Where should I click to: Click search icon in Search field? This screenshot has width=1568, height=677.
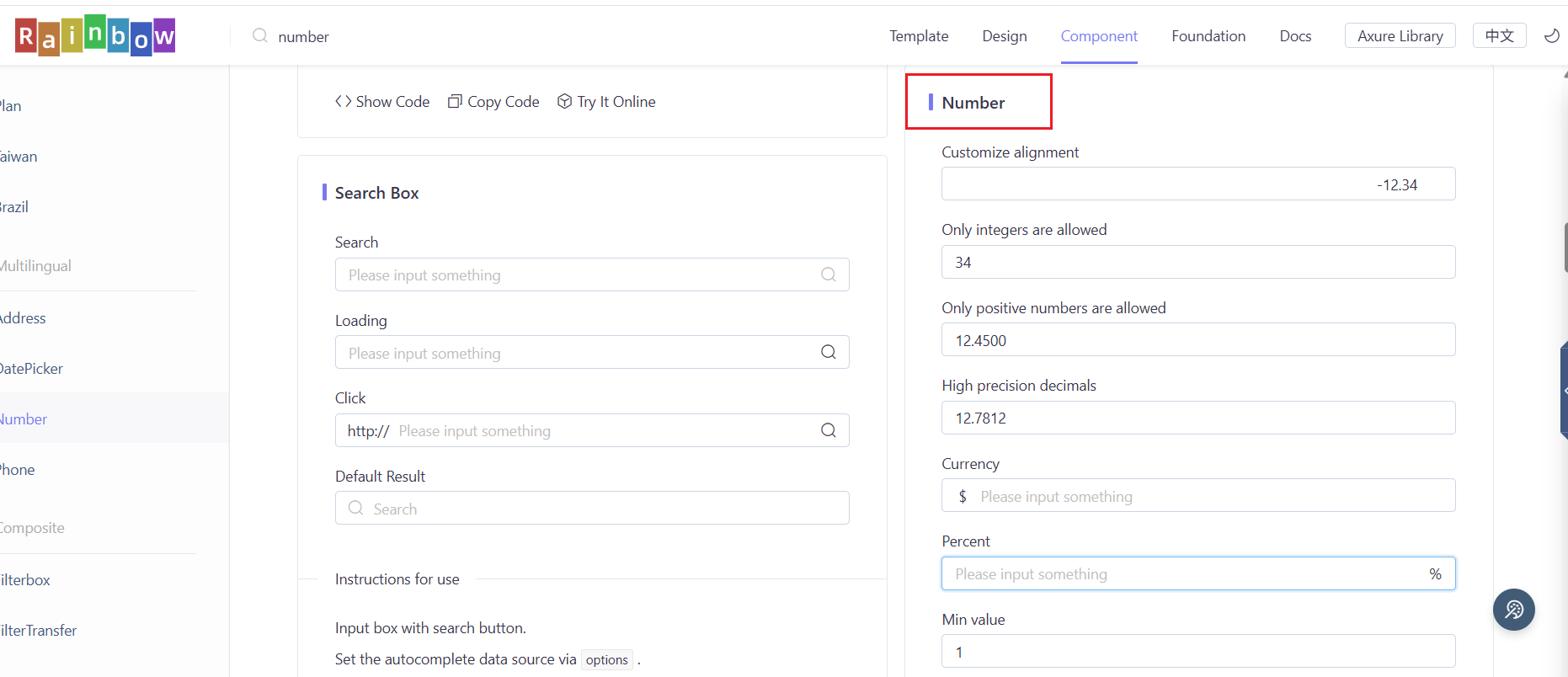[829, 275]
